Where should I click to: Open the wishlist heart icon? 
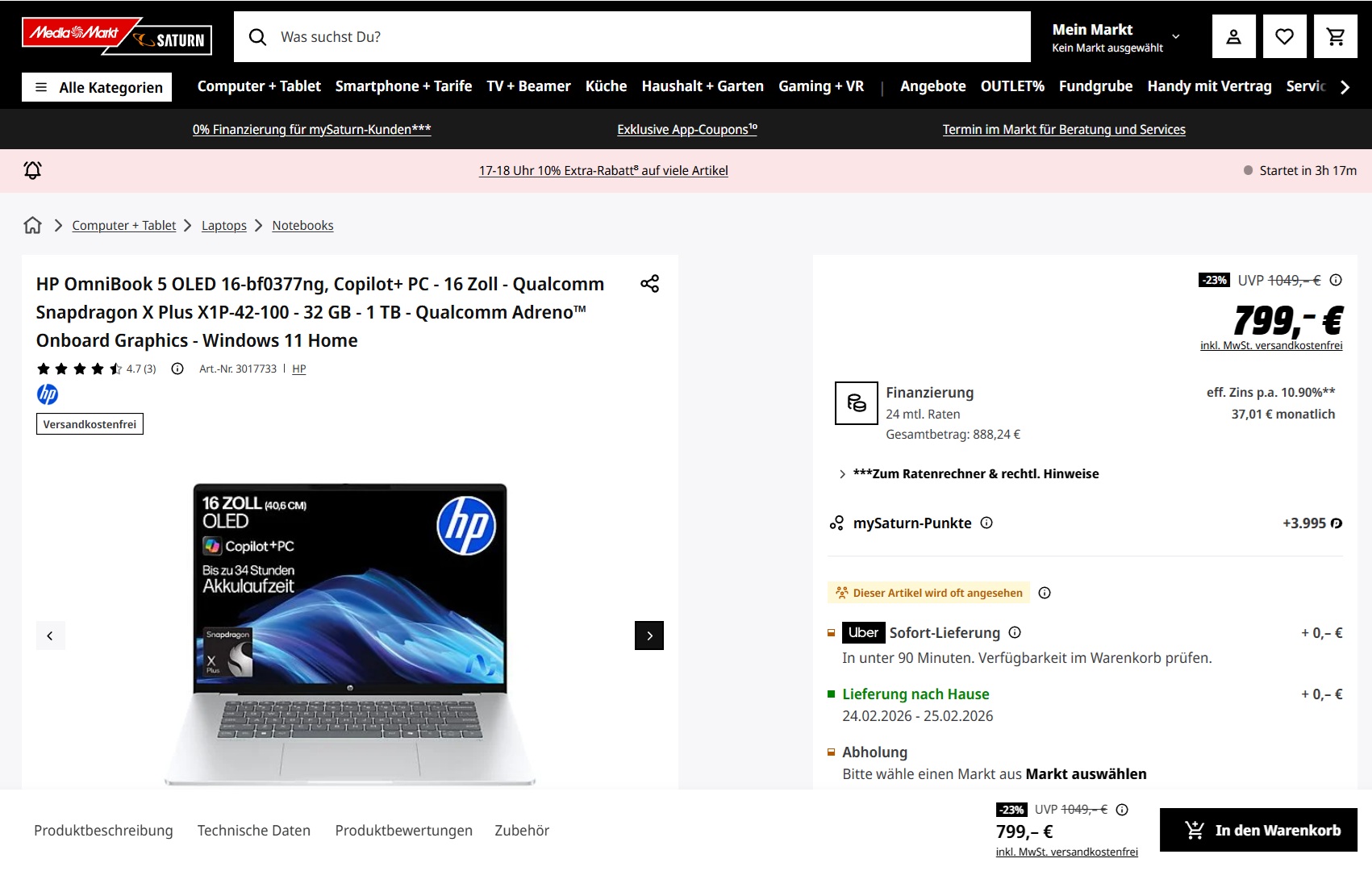click(1284, 37)
